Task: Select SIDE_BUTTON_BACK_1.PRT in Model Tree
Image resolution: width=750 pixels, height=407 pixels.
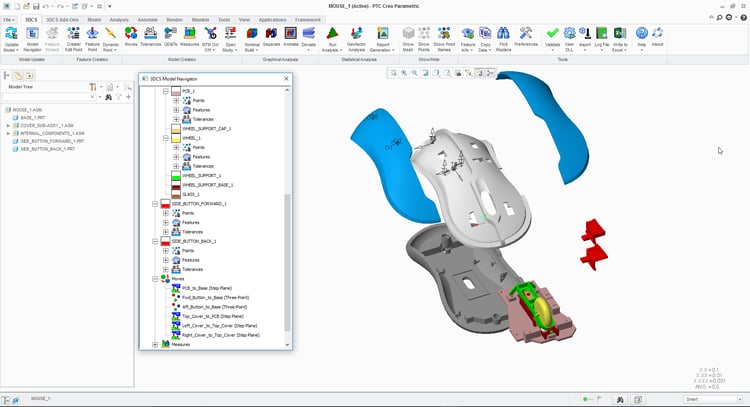Action: (x=47, y=149)
